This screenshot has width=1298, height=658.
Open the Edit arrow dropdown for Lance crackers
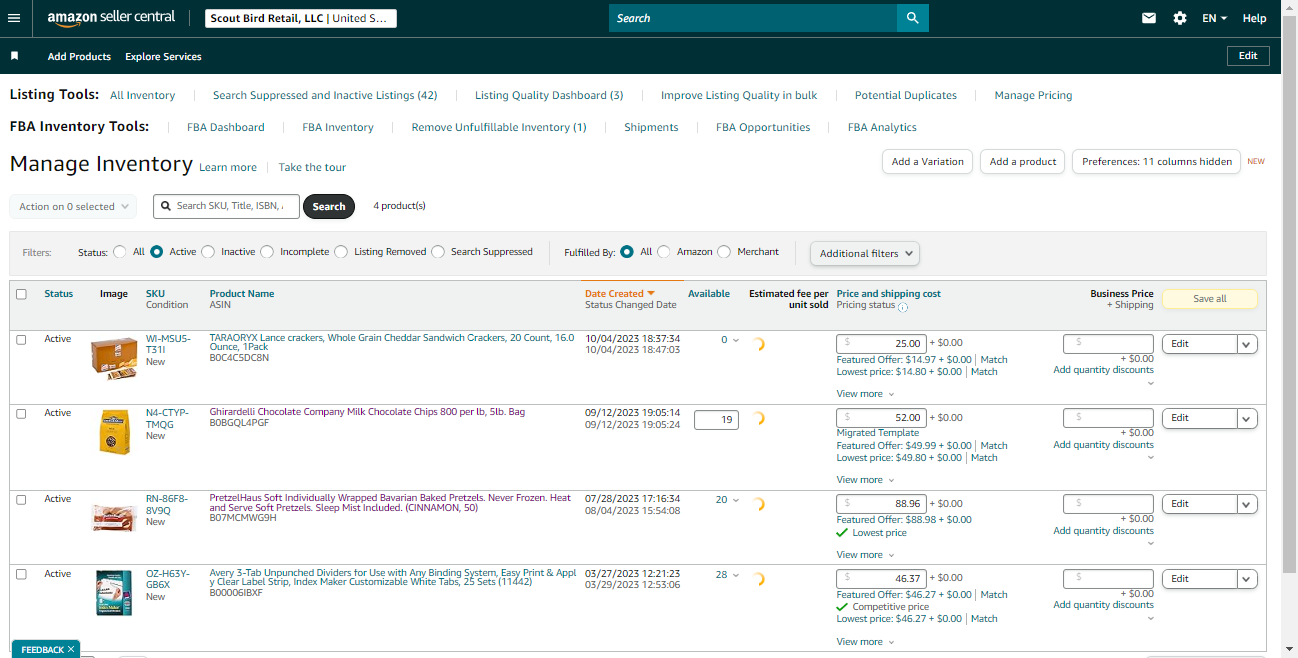[x=1247, y=344]
